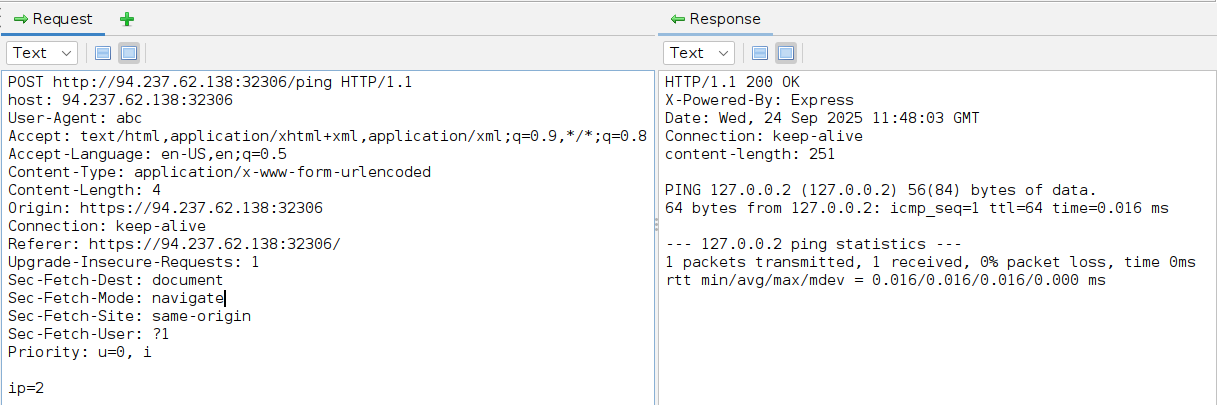Screen dimensions: 1217x405
Task: Open the Request panel Text view dropdown
Action: [42, 53]
